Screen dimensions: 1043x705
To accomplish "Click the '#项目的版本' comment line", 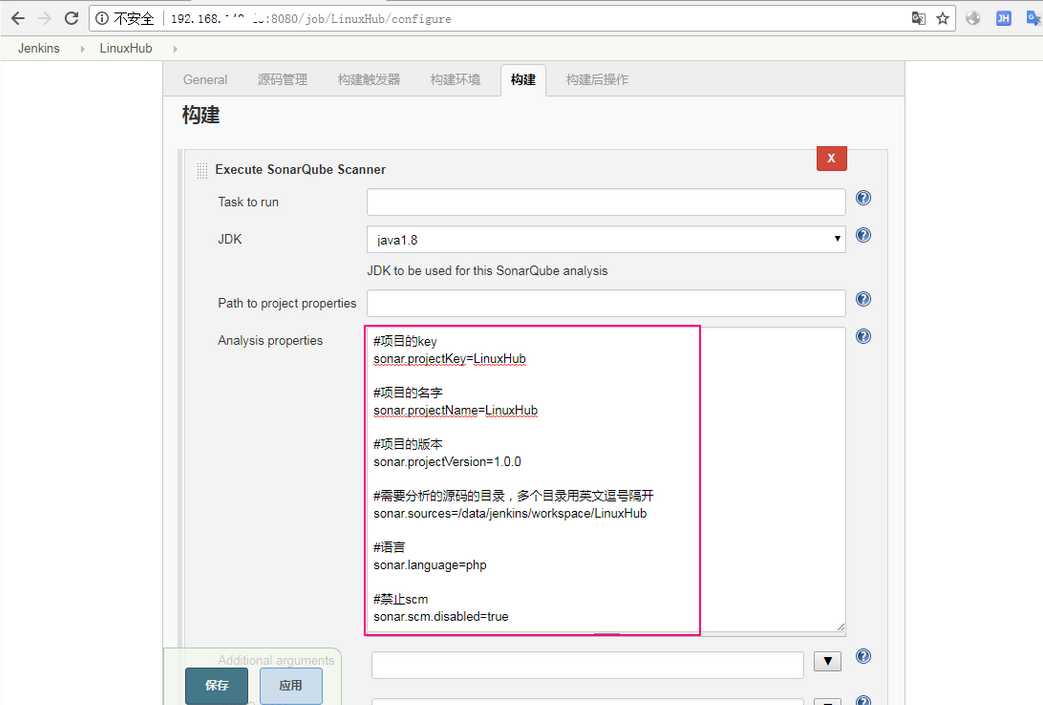I will tap(408, 444).
